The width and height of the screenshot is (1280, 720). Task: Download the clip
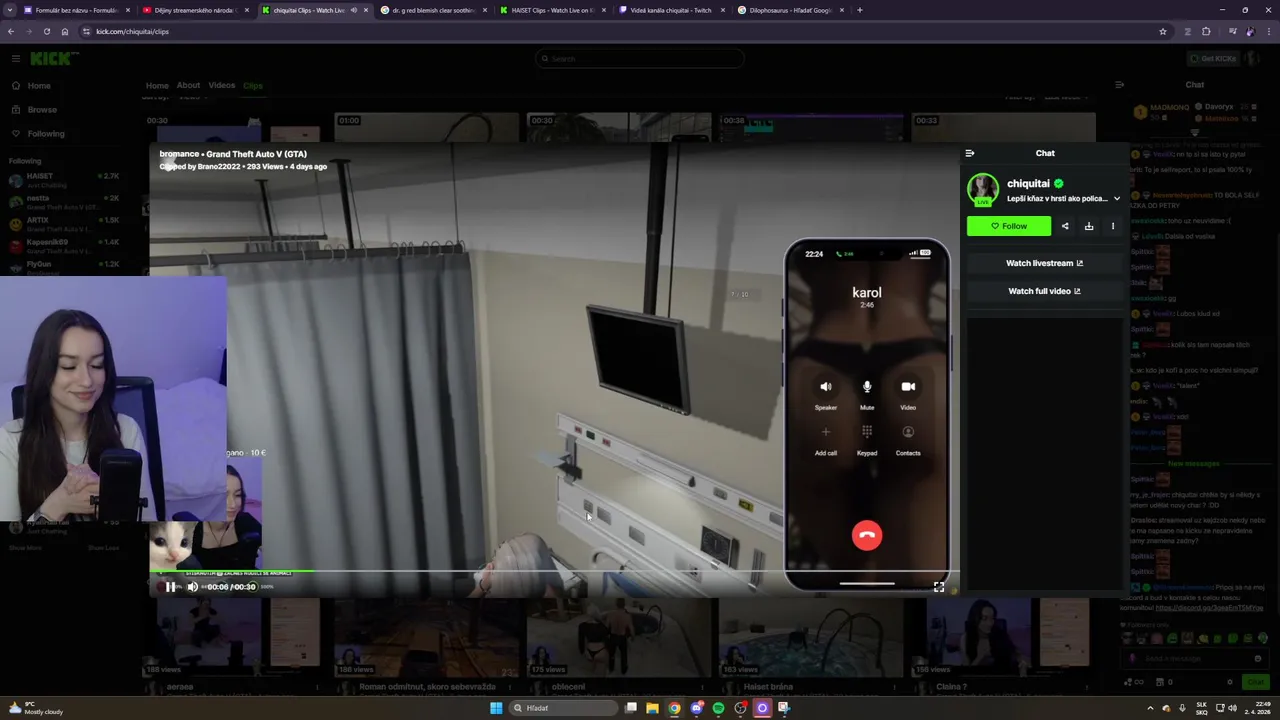pyautogui.click(x=1089, y=226)
